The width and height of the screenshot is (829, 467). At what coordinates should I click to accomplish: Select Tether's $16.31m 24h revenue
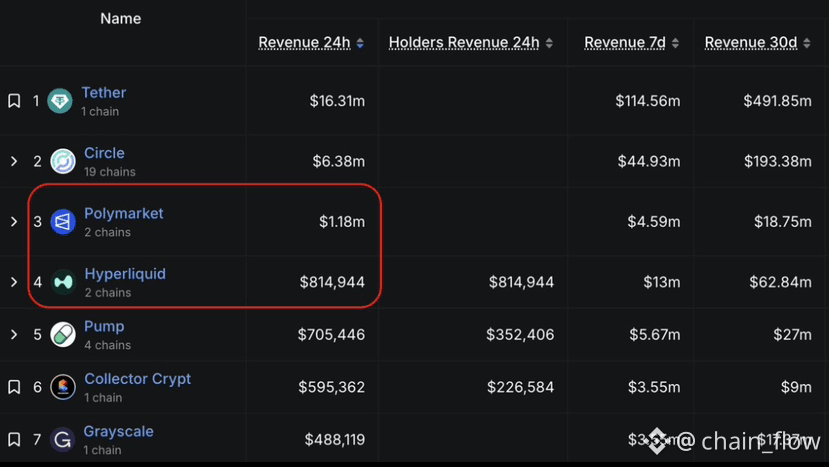337,100
